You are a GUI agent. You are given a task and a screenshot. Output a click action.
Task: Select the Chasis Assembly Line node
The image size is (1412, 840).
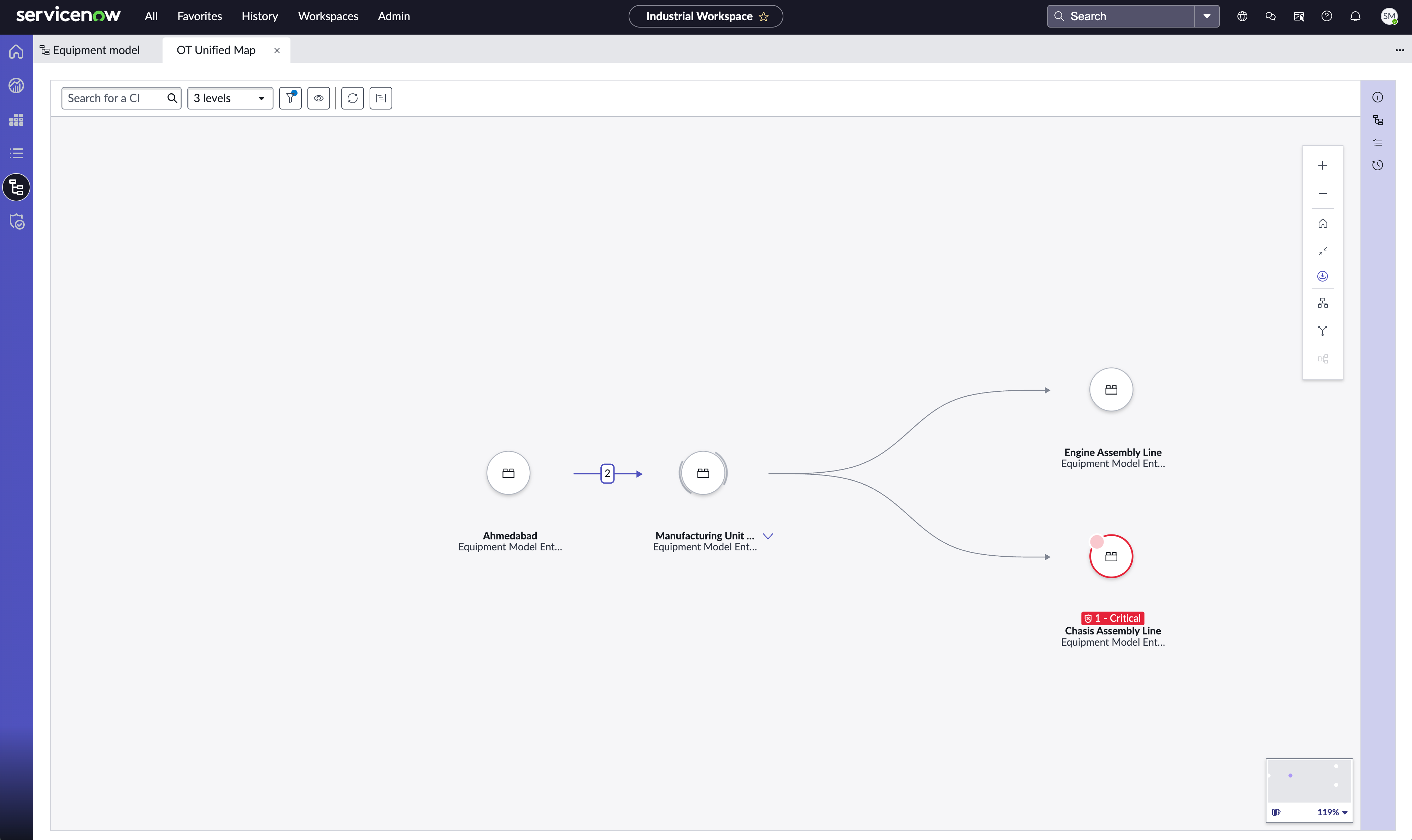click(1111, 556)
